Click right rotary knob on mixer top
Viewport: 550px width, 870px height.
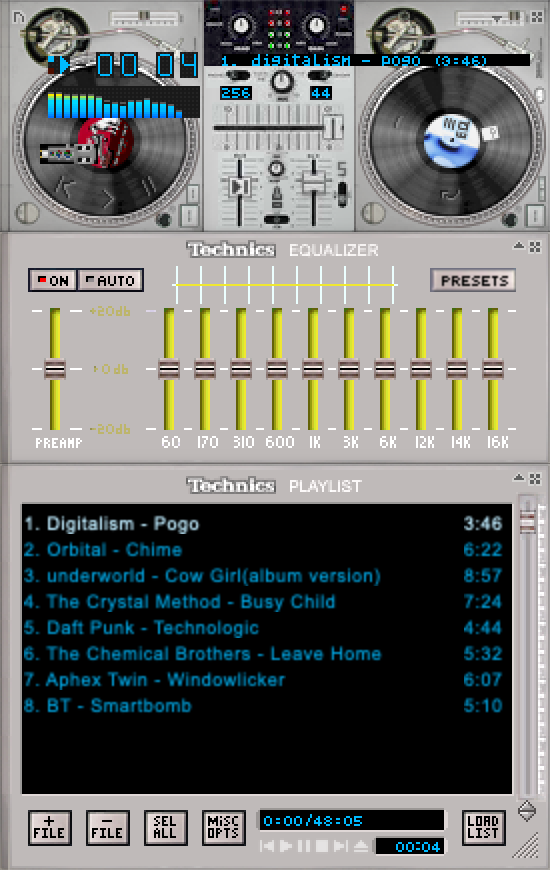click(316, 26)
